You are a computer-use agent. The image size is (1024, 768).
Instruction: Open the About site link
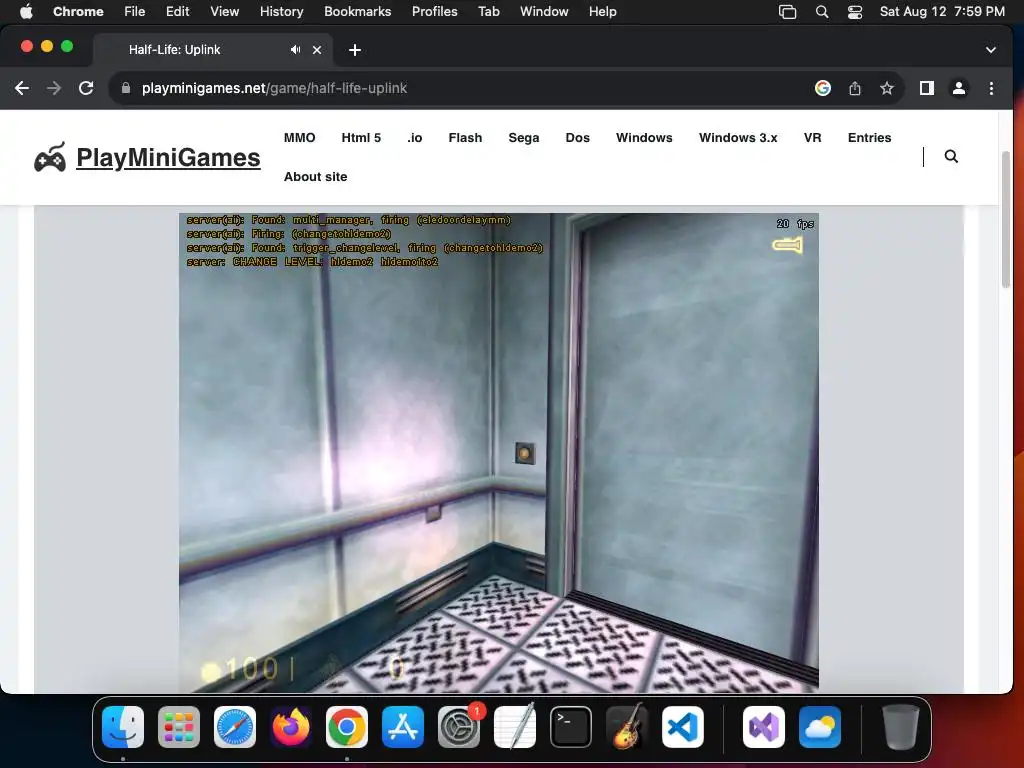coord(315,177)
